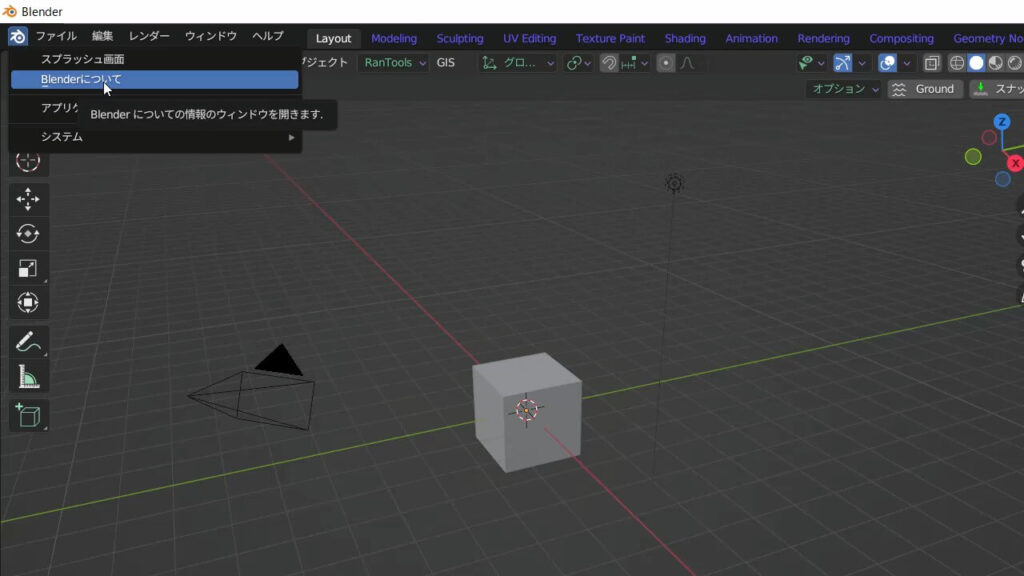
Task: Select the point light object in the viewport
Action: [674, 184]
